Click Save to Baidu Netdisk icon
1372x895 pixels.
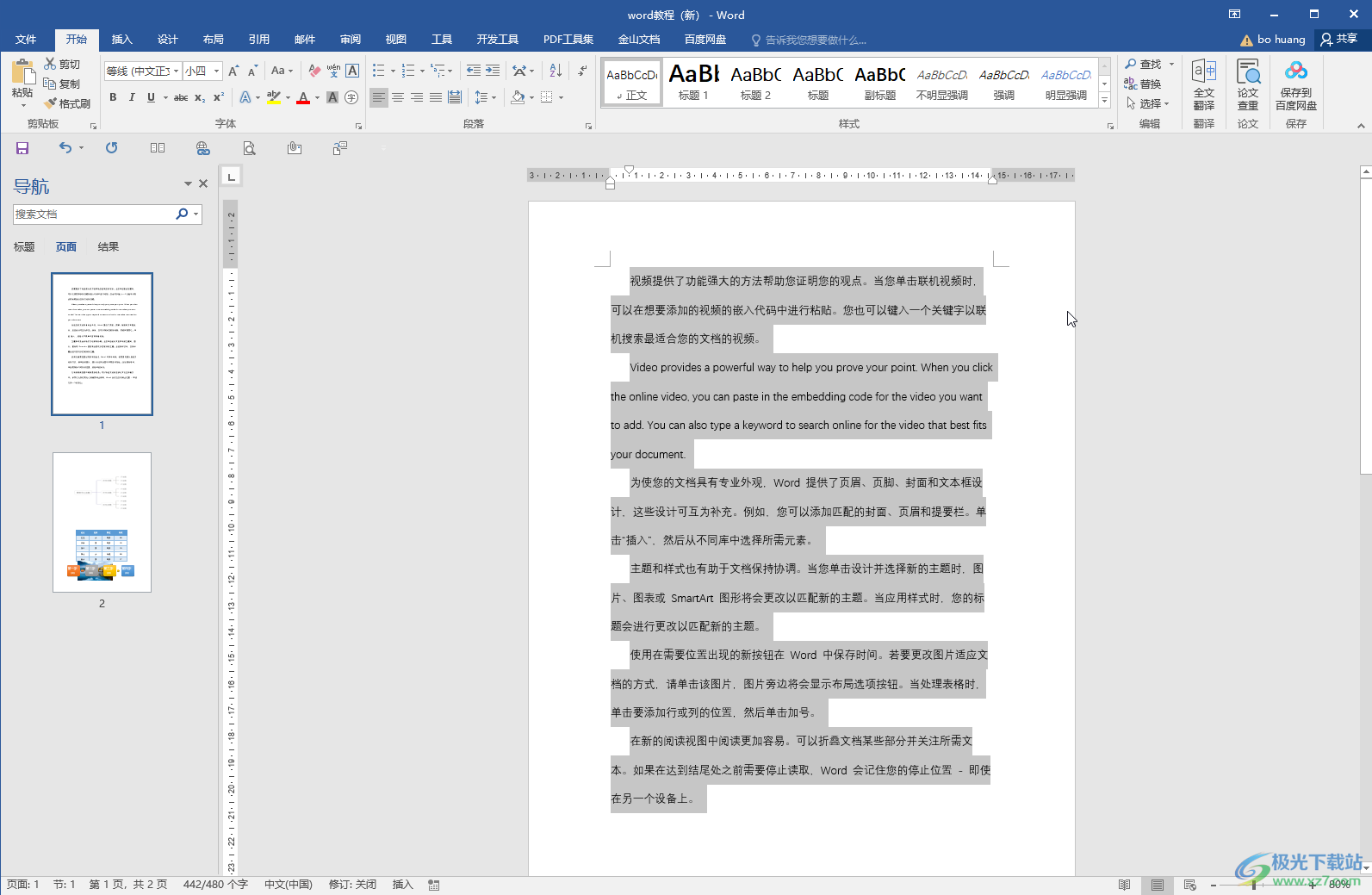click(1296, 84)
